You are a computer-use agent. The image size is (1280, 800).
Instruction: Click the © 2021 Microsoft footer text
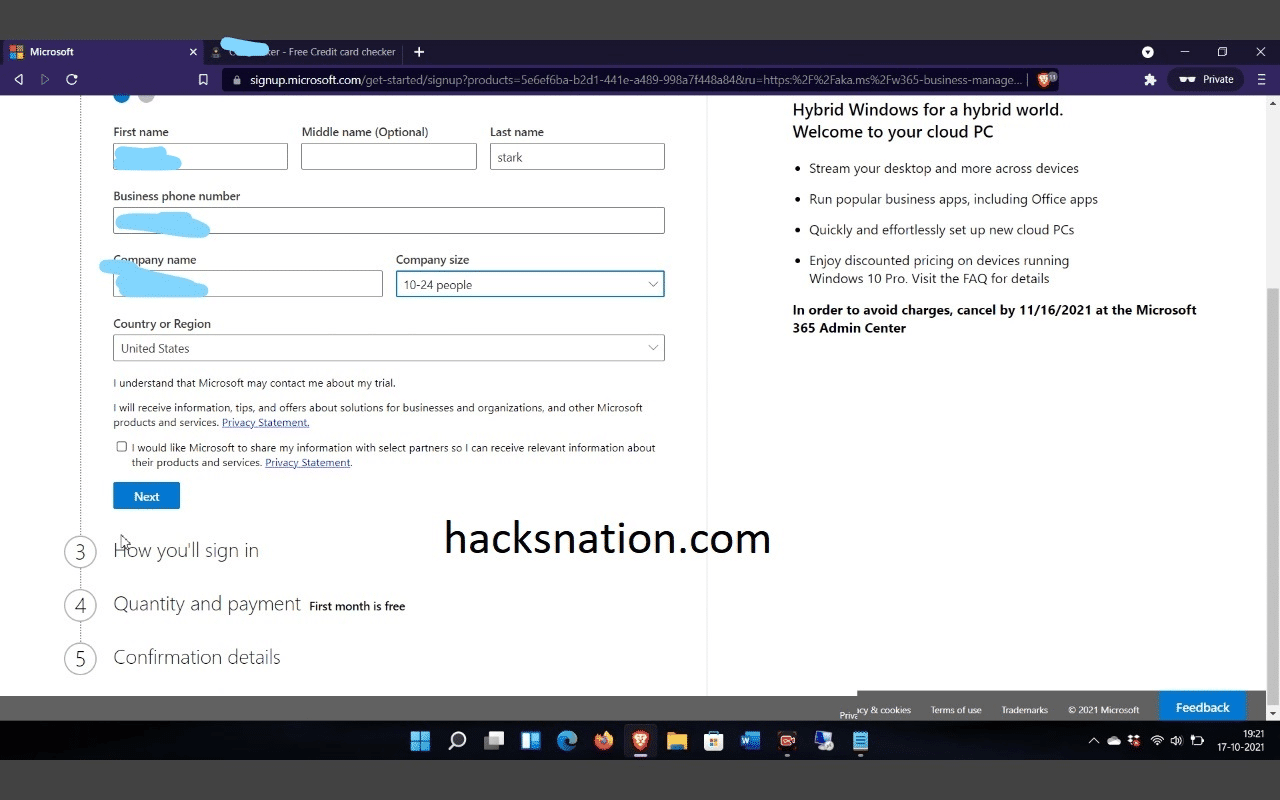pos(1103,710)
